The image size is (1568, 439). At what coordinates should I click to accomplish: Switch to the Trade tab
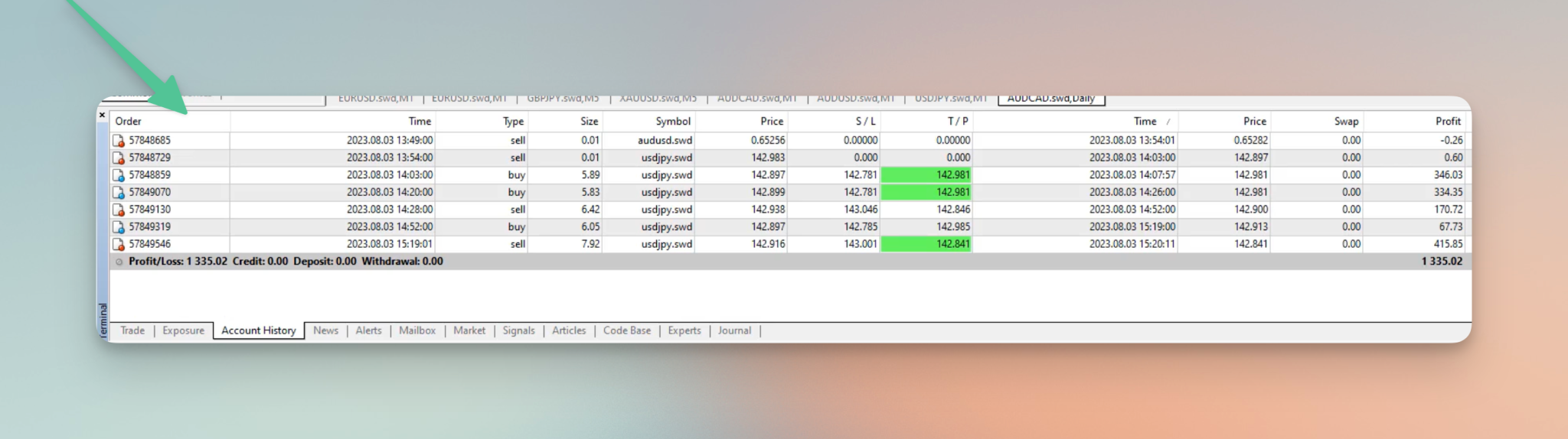[x=132, y=330]
